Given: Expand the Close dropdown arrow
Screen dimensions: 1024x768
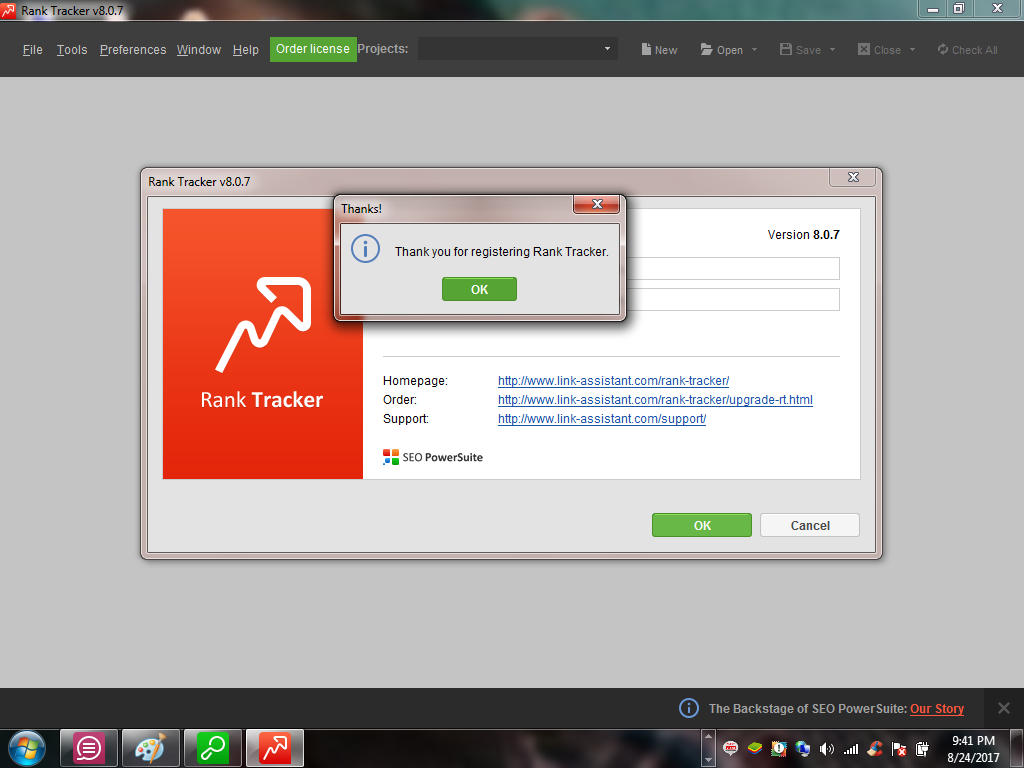Looking at the screenshot, I should [x=912, y=50].
